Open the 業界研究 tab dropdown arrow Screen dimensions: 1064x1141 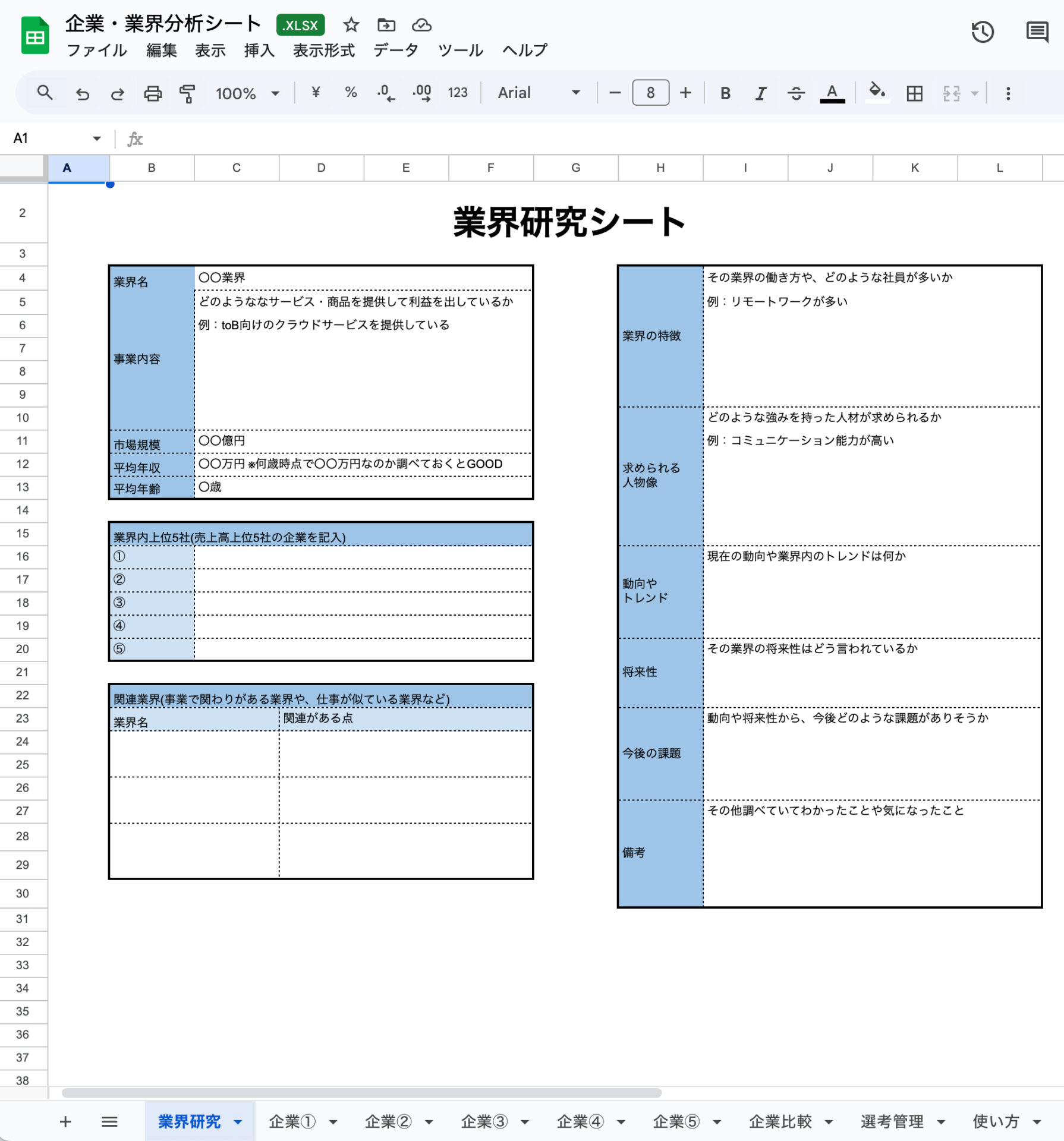(x=238, y=1122)
